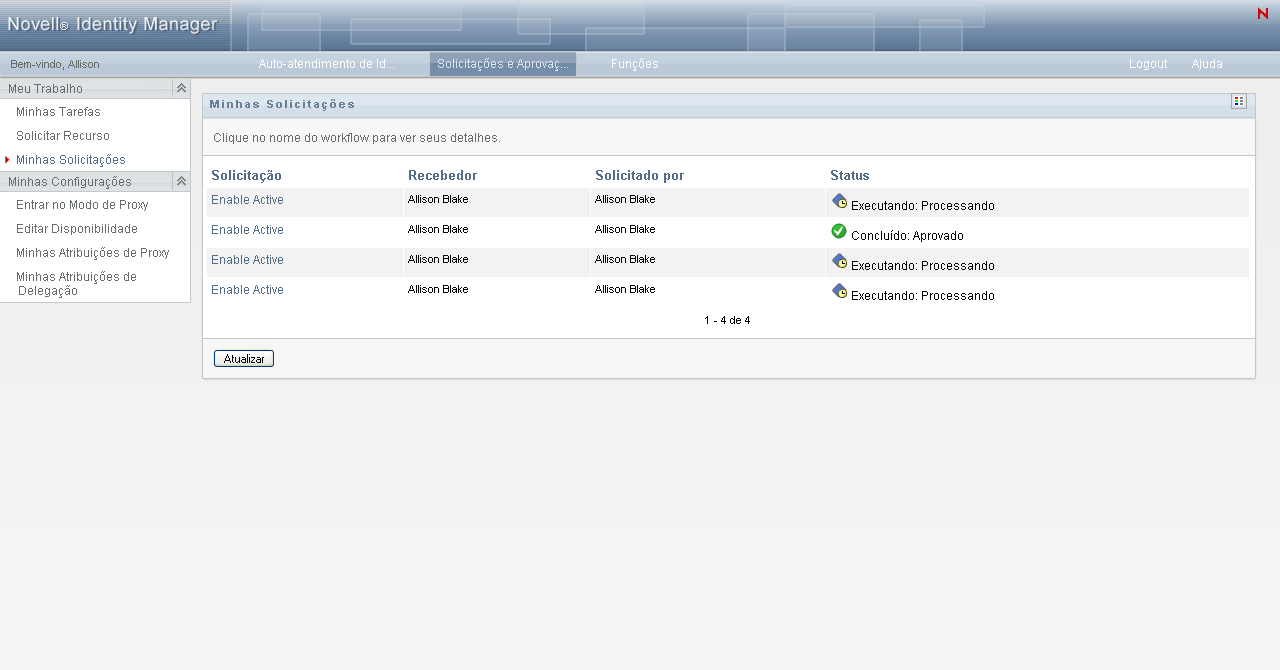Click the 1 - 4 de 4 pagination text
Image resolution: width=1280 pixels, height=670 pixels.
pos(727,321)
